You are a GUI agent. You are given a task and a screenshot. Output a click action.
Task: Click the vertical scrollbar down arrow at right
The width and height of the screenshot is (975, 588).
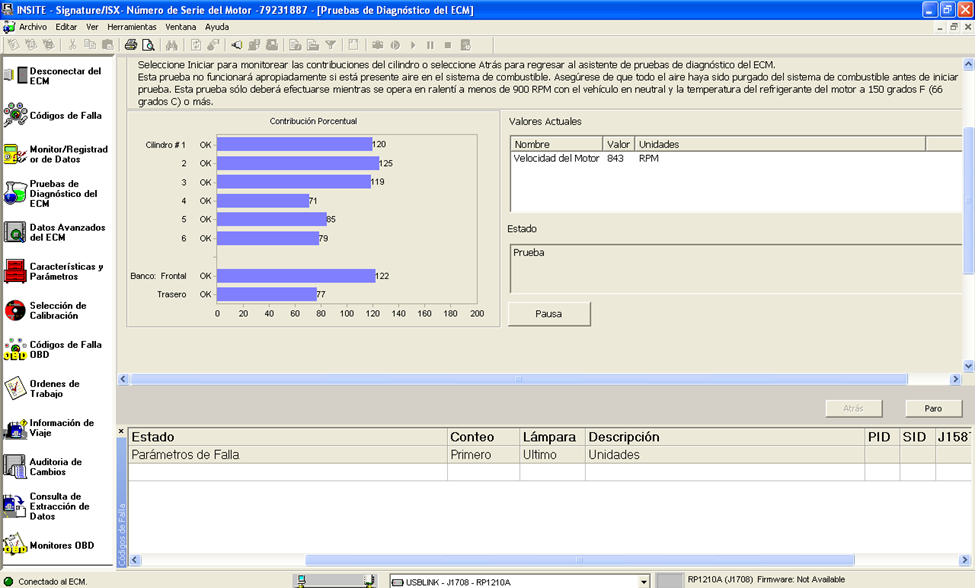(x=968, y=366)
